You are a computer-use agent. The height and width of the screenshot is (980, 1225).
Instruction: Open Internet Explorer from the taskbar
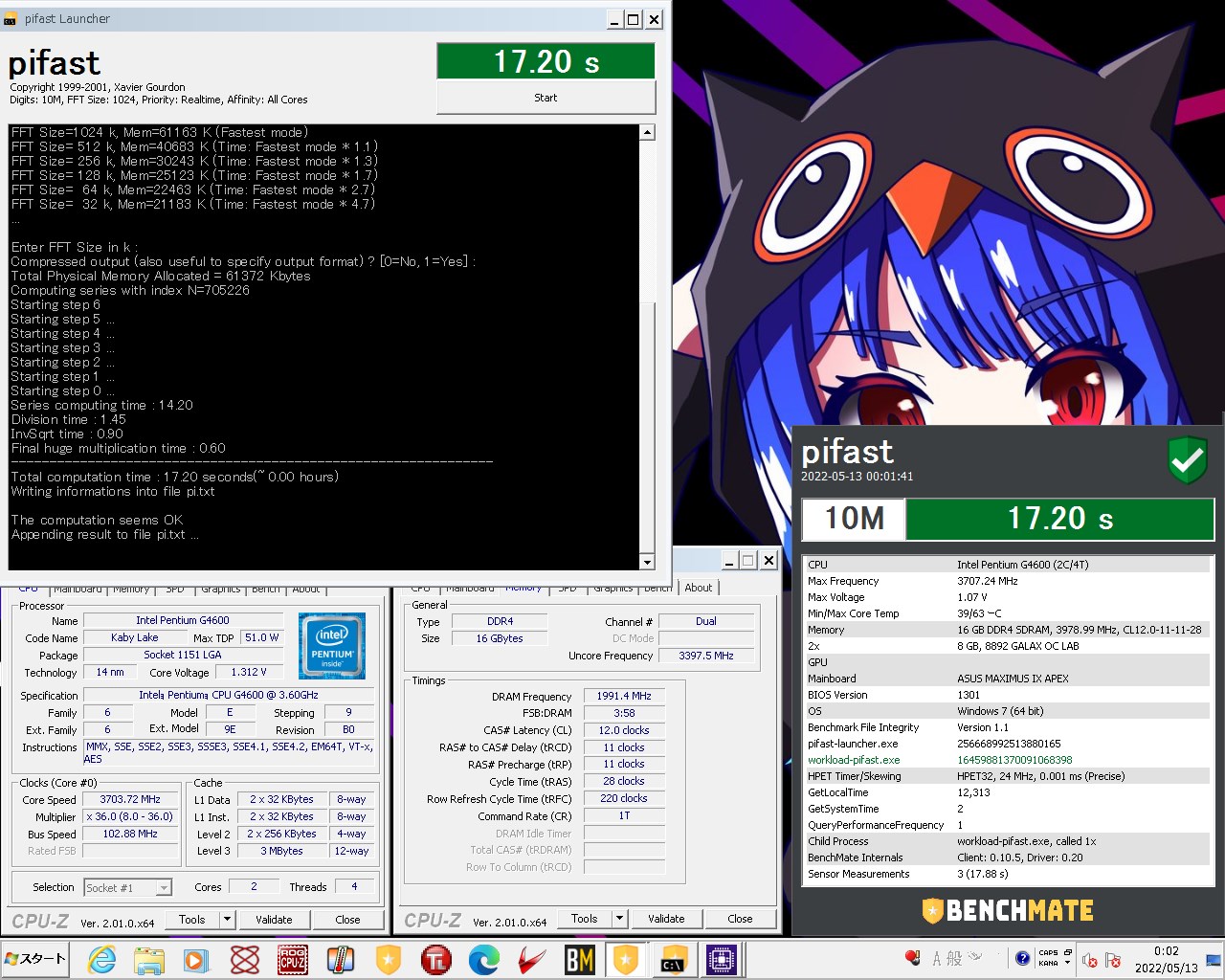point(101,959)
